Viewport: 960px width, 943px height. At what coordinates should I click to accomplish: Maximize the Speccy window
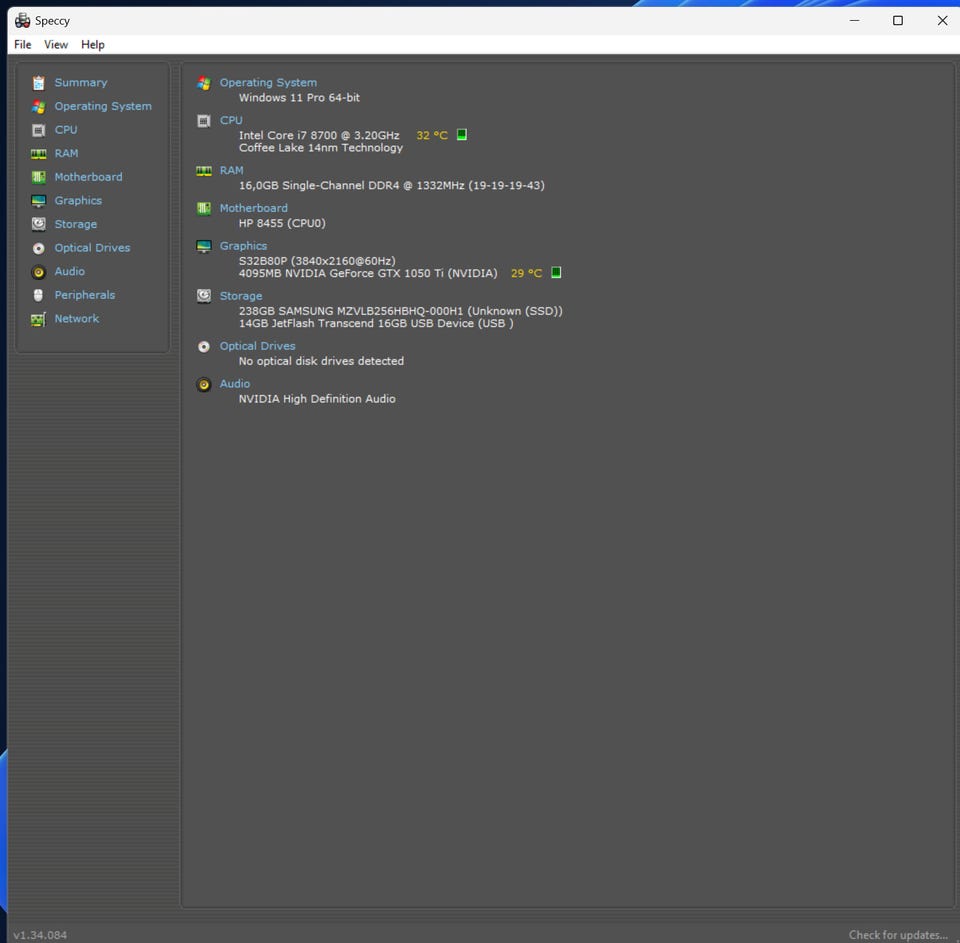click(x=898, y=21)
